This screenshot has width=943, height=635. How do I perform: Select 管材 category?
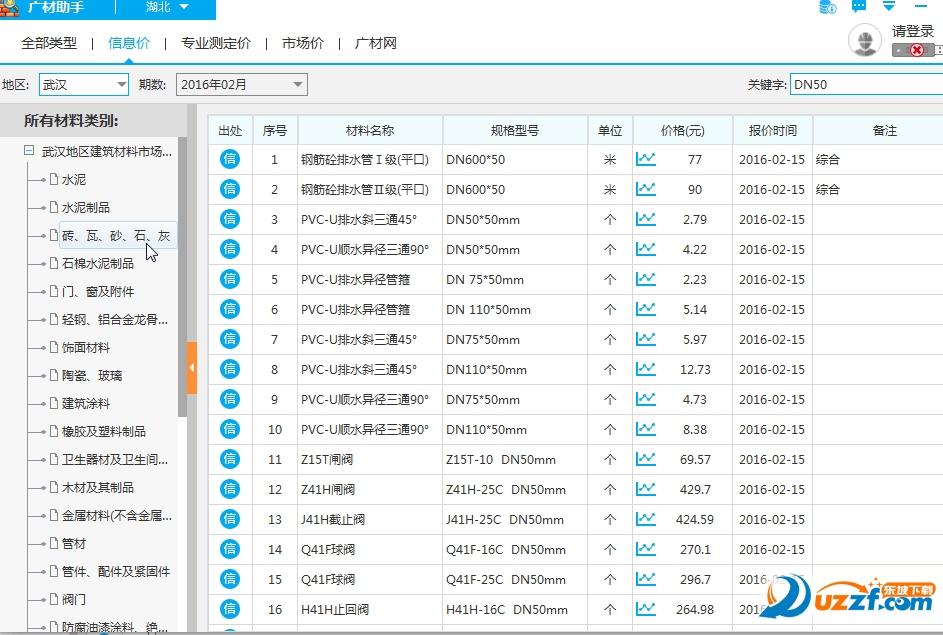click(x=73, y=544)
